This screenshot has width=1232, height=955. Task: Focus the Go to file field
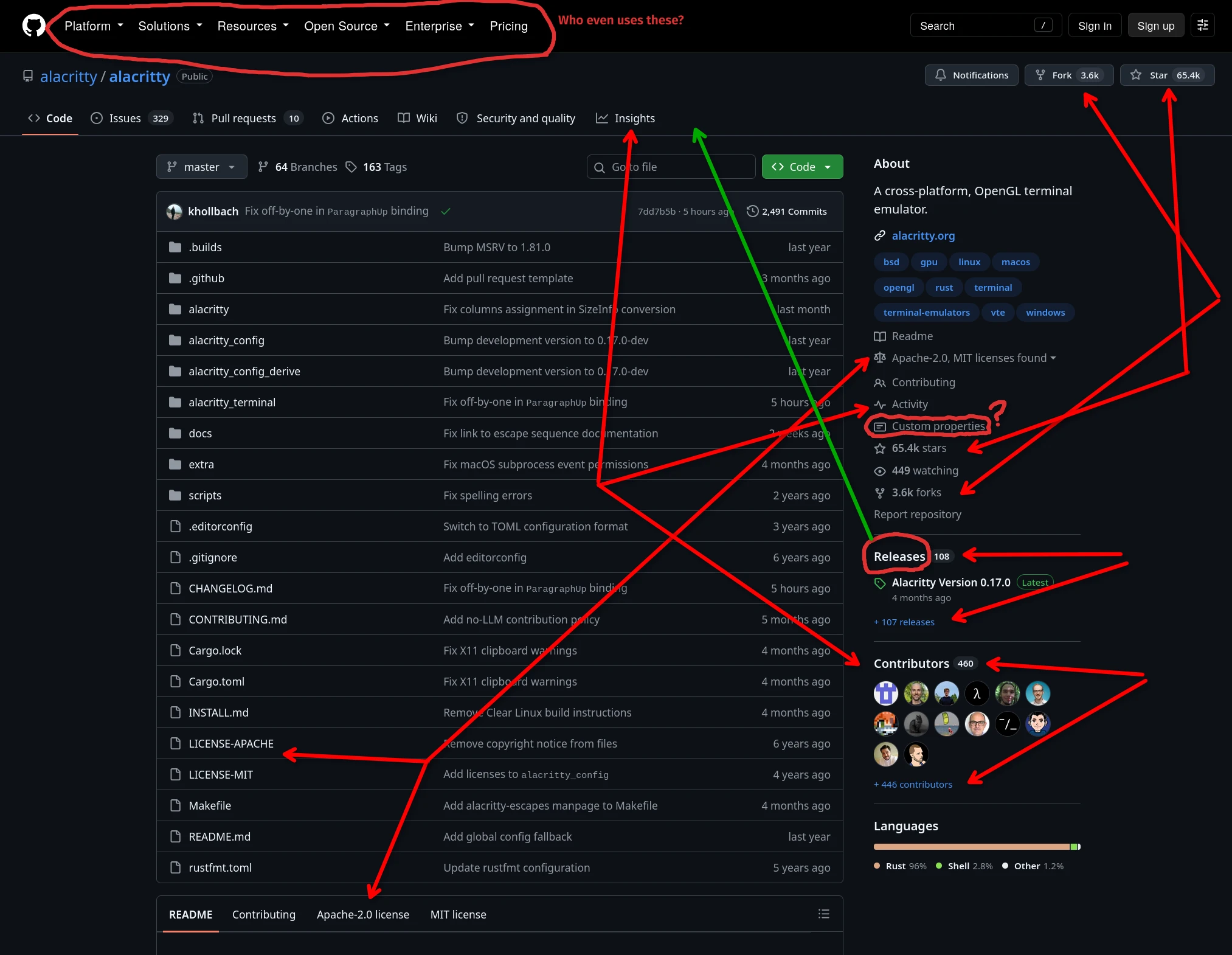click(671, 167)
